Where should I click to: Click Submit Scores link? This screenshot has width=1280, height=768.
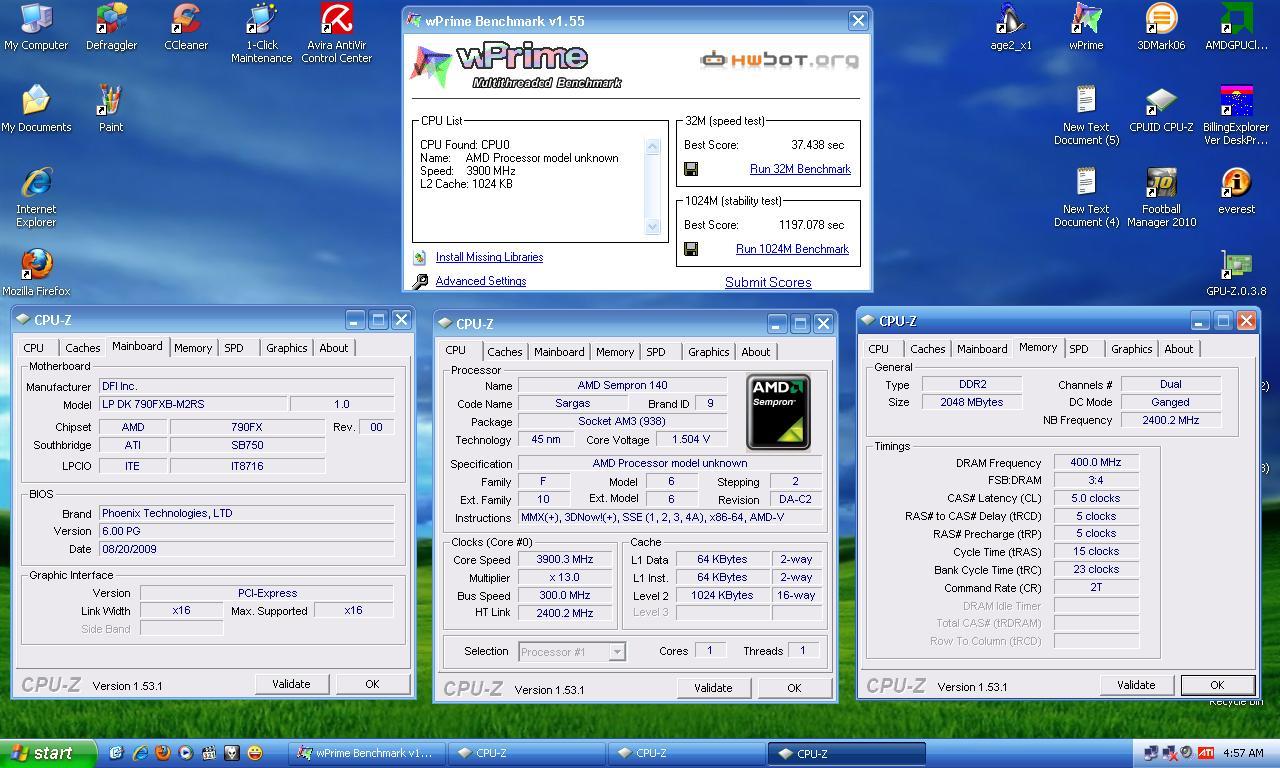[x=768, y=282]
